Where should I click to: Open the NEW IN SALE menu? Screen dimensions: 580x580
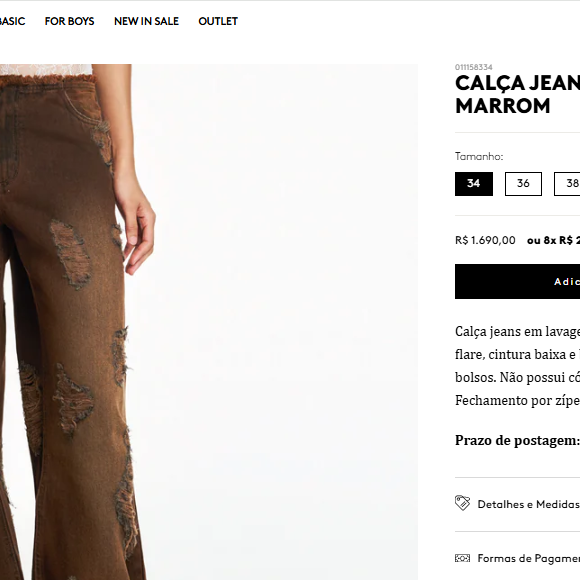pos(146,21)
